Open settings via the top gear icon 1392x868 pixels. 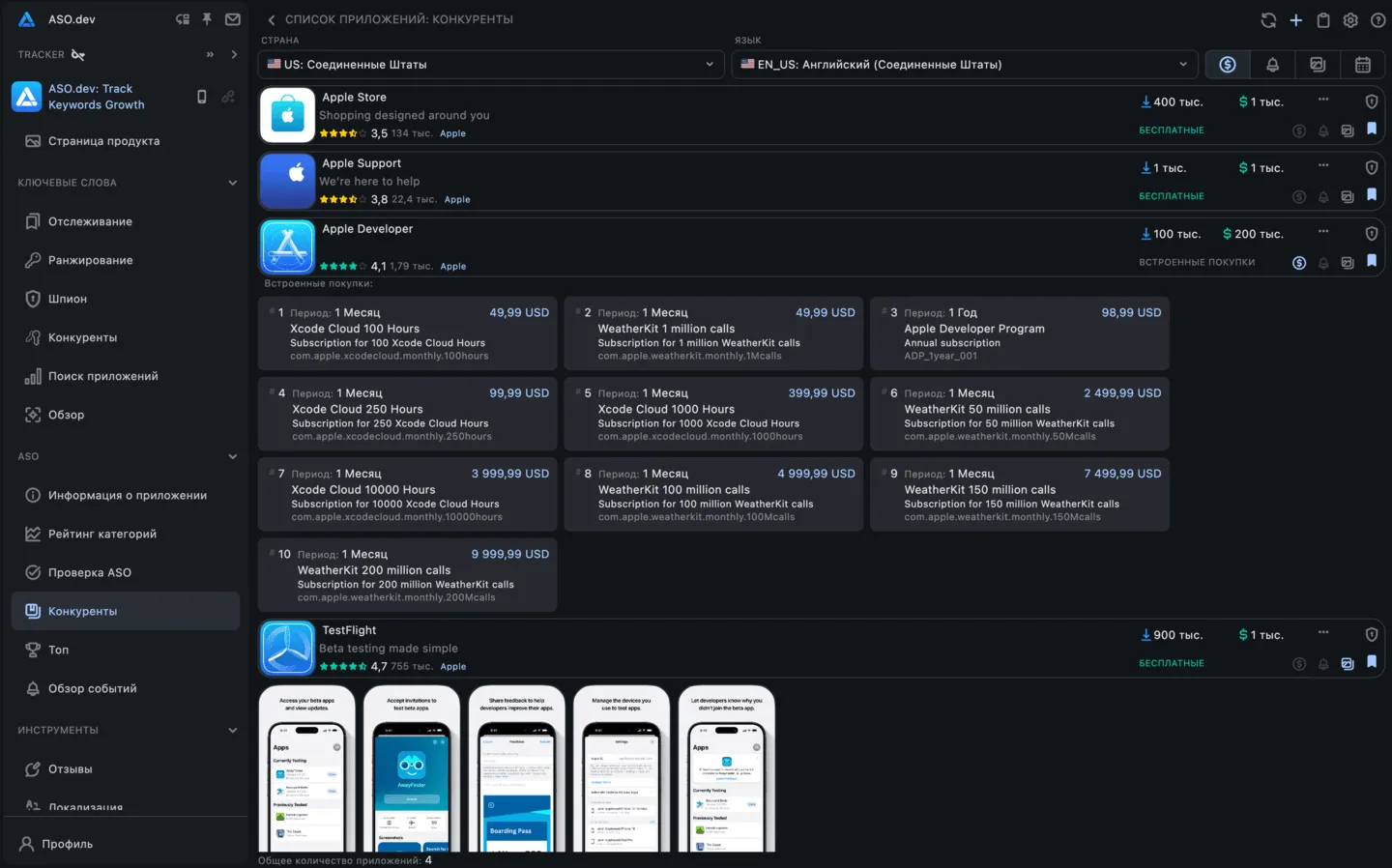click(1350, 20)
